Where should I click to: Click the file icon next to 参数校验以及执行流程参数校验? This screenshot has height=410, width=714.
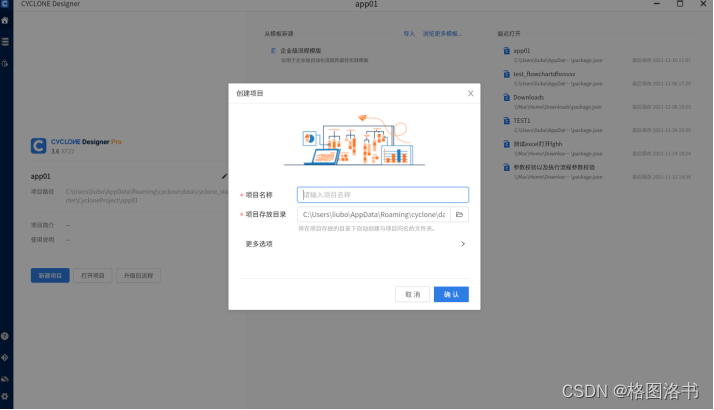tap(506, 167)
